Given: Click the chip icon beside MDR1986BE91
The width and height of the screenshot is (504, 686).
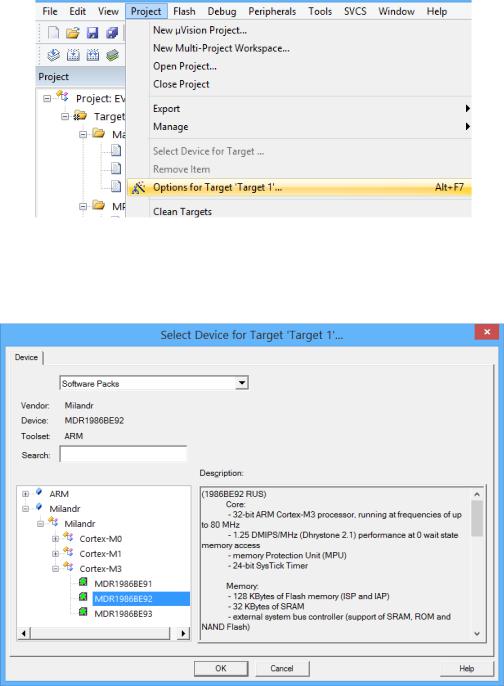Looking at the screenshot, I should coord(83,582).
